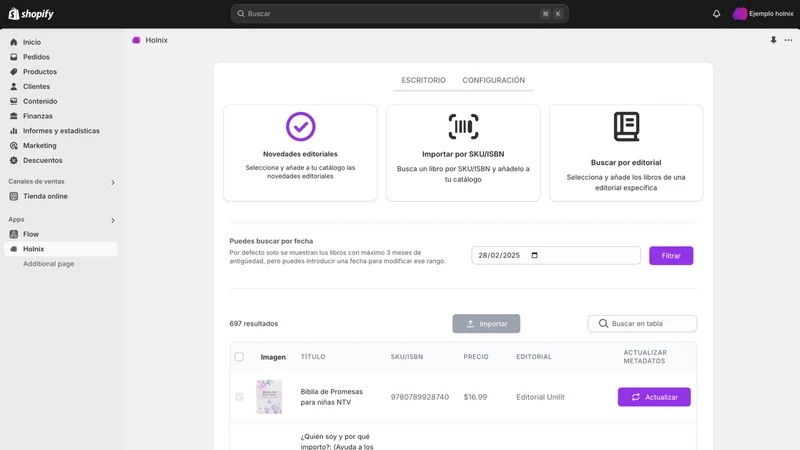The width and height of the screenshot is (800, 450).
Task: Click the Importar button
Action: pos(486,323)
